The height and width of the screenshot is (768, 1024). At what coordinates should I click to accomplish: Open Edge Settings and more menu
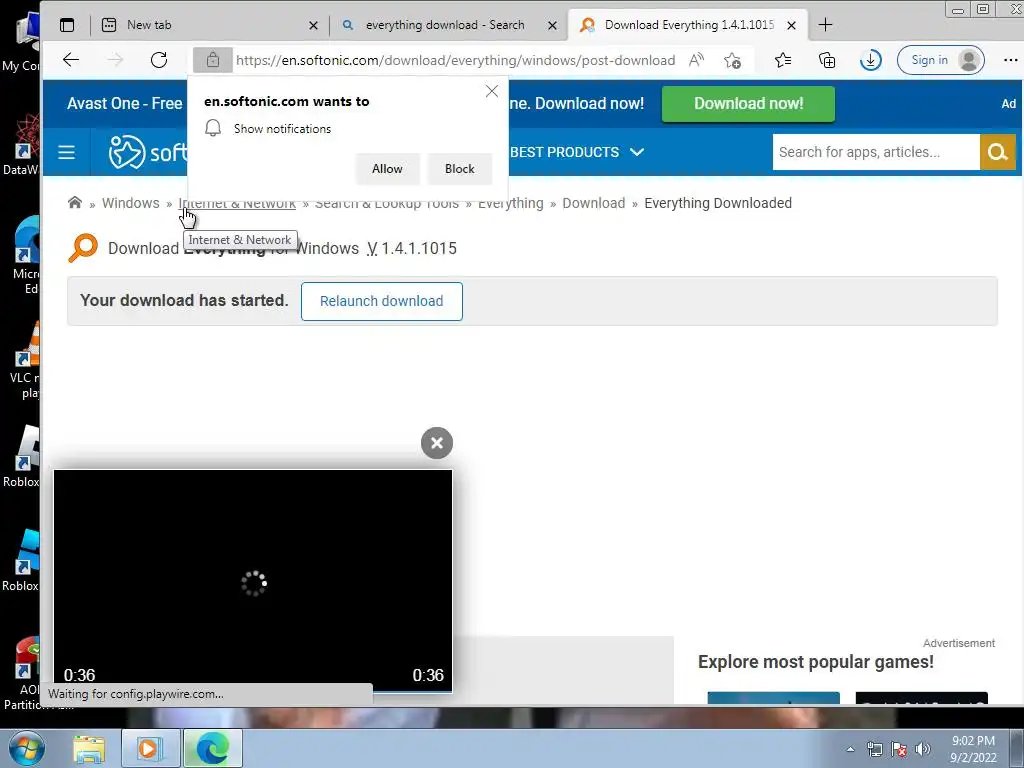tap(1010, 60)
